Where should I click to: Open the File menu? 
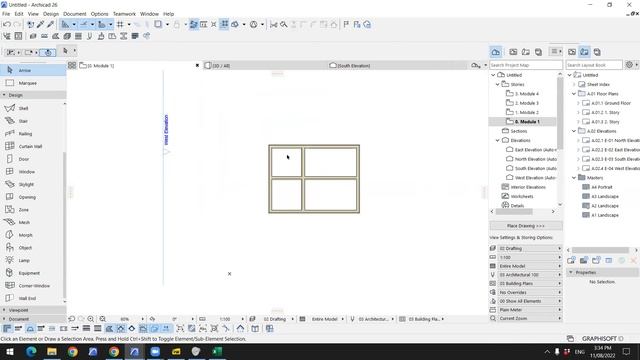pos(6,14)
